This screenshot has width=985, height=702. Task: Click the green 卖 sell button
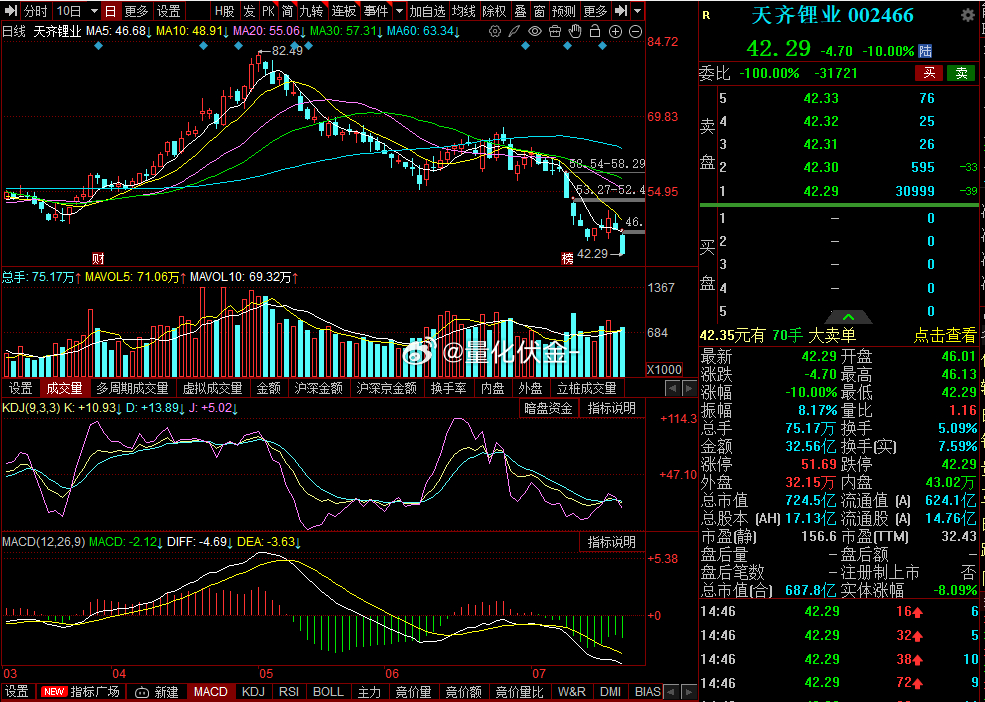click(961, 73)
